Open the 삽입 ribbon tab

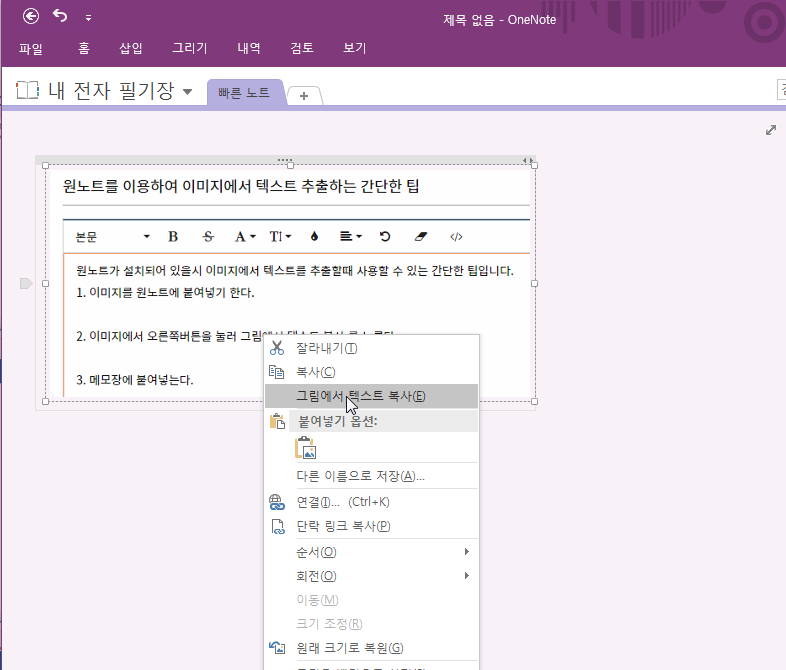click(x=131, y=48)
